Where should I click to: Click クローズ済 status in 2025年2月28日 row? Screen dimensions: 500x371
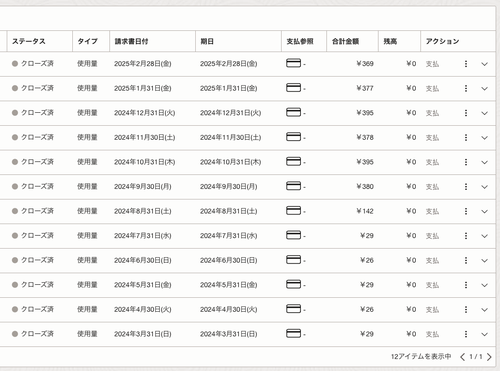(33, 63)
